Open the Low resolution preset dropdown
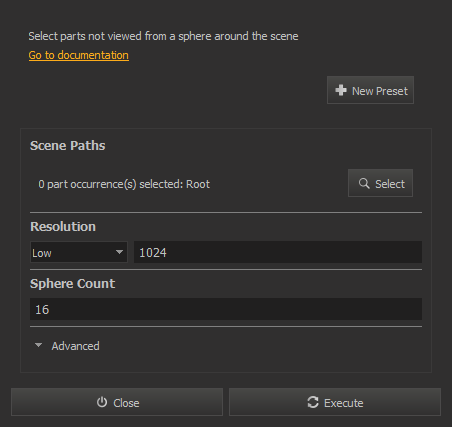The height and width of the screenshot is (427, 452). 79,252
